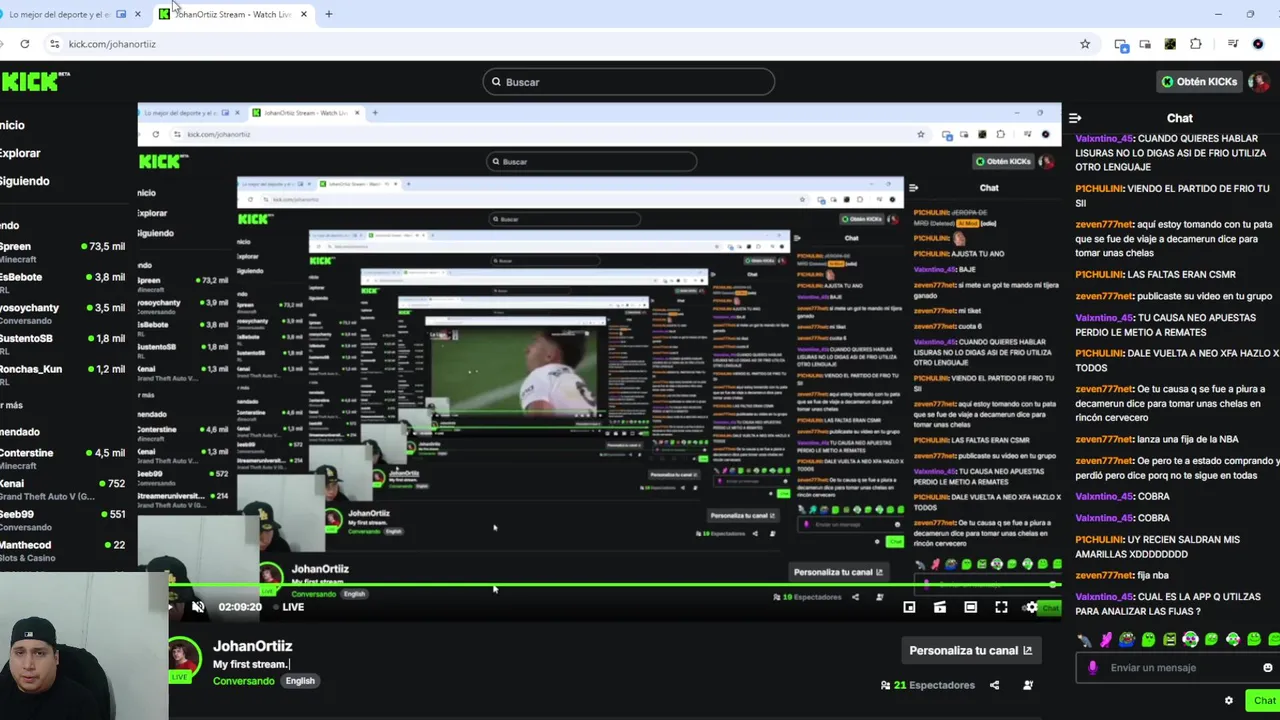This screenshot has height=720, width=1280.
Task: Click username zeven777net on 'fija nba' message
Action: pyautogui.click(x=1104, y=575)
